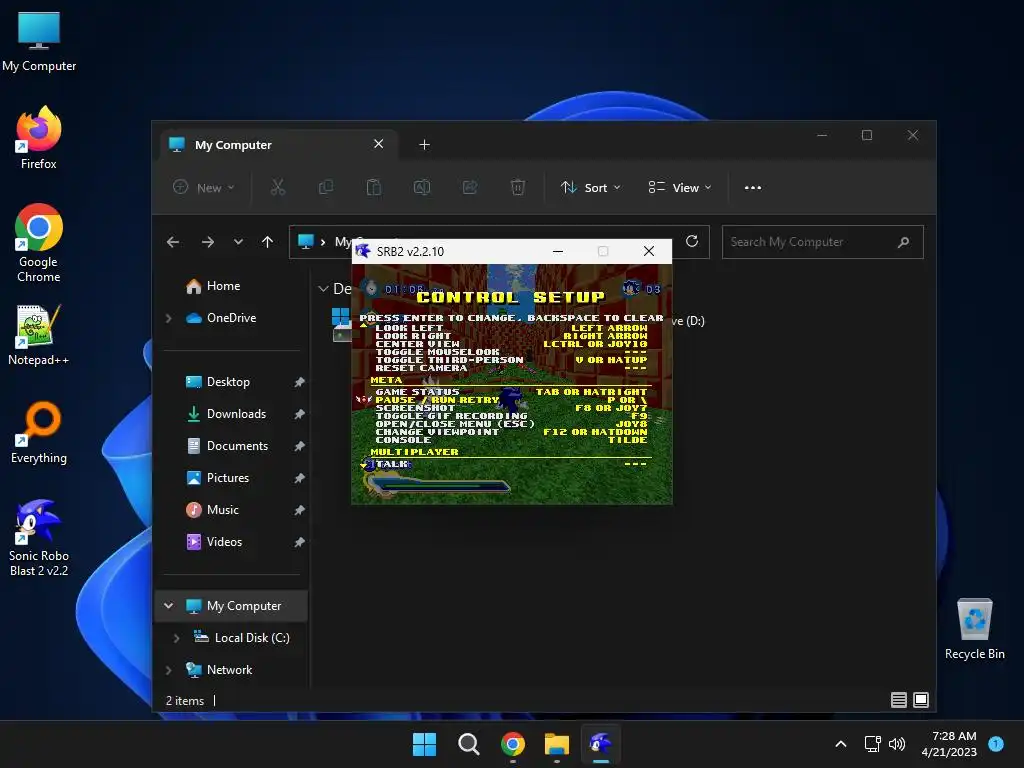
Task: Show hidden tray icons chevron
Action: pyautogui.click(x=841, y=744)
